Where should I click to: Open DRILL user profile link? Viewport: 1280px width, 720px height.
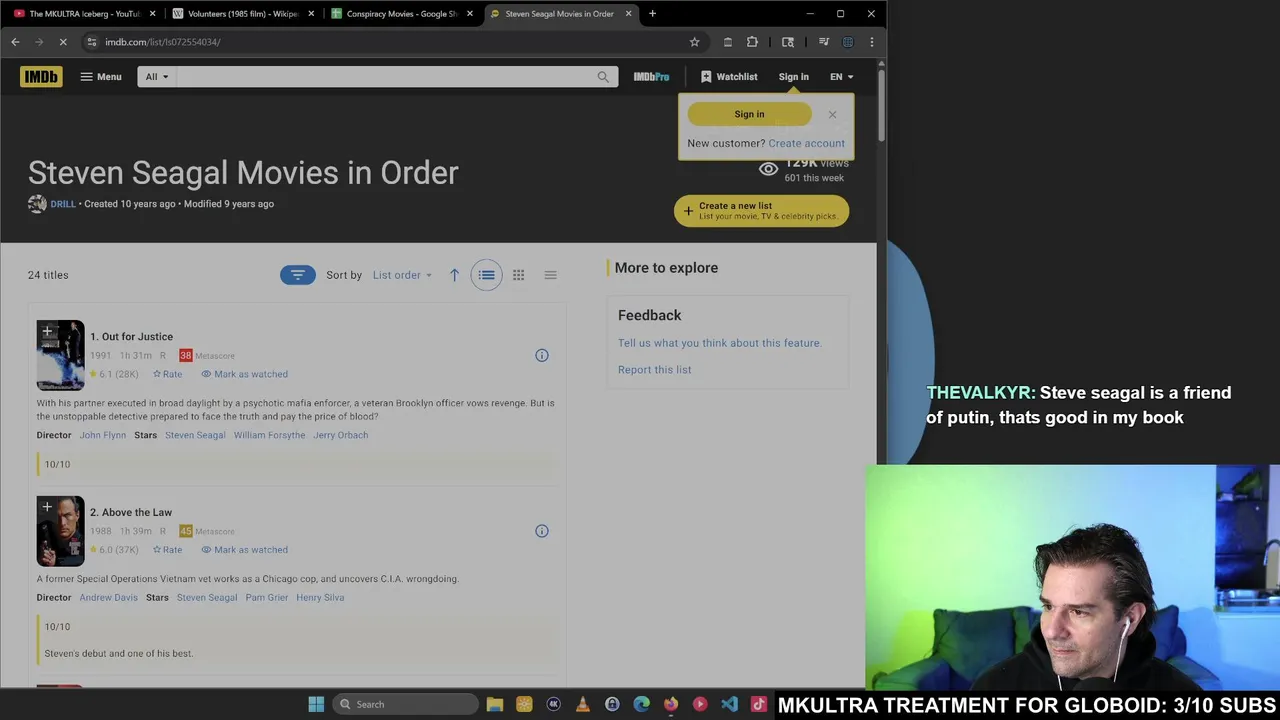click(x=63, y=204)
